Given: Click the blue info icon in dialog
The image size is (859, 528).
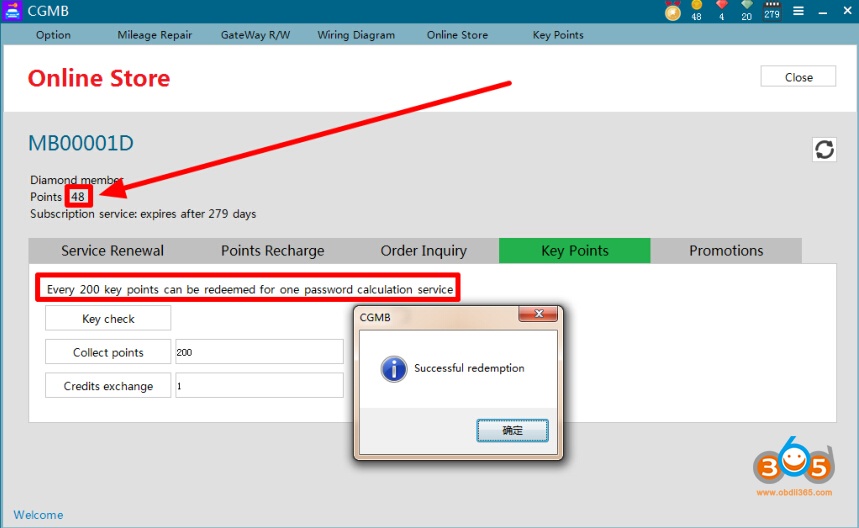Looking at the screenshot, I should click(x=394, y=369).
